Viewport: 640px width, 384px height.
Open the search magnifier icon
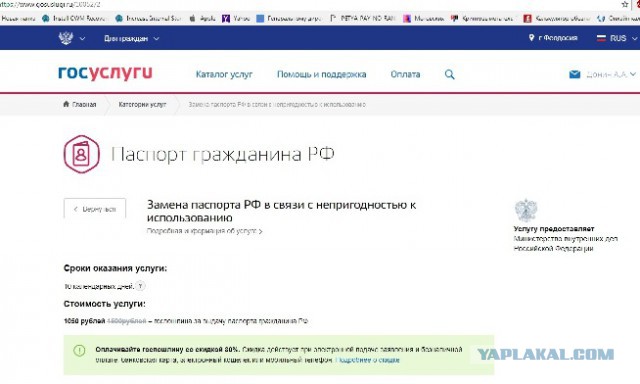tap(449, 74)
